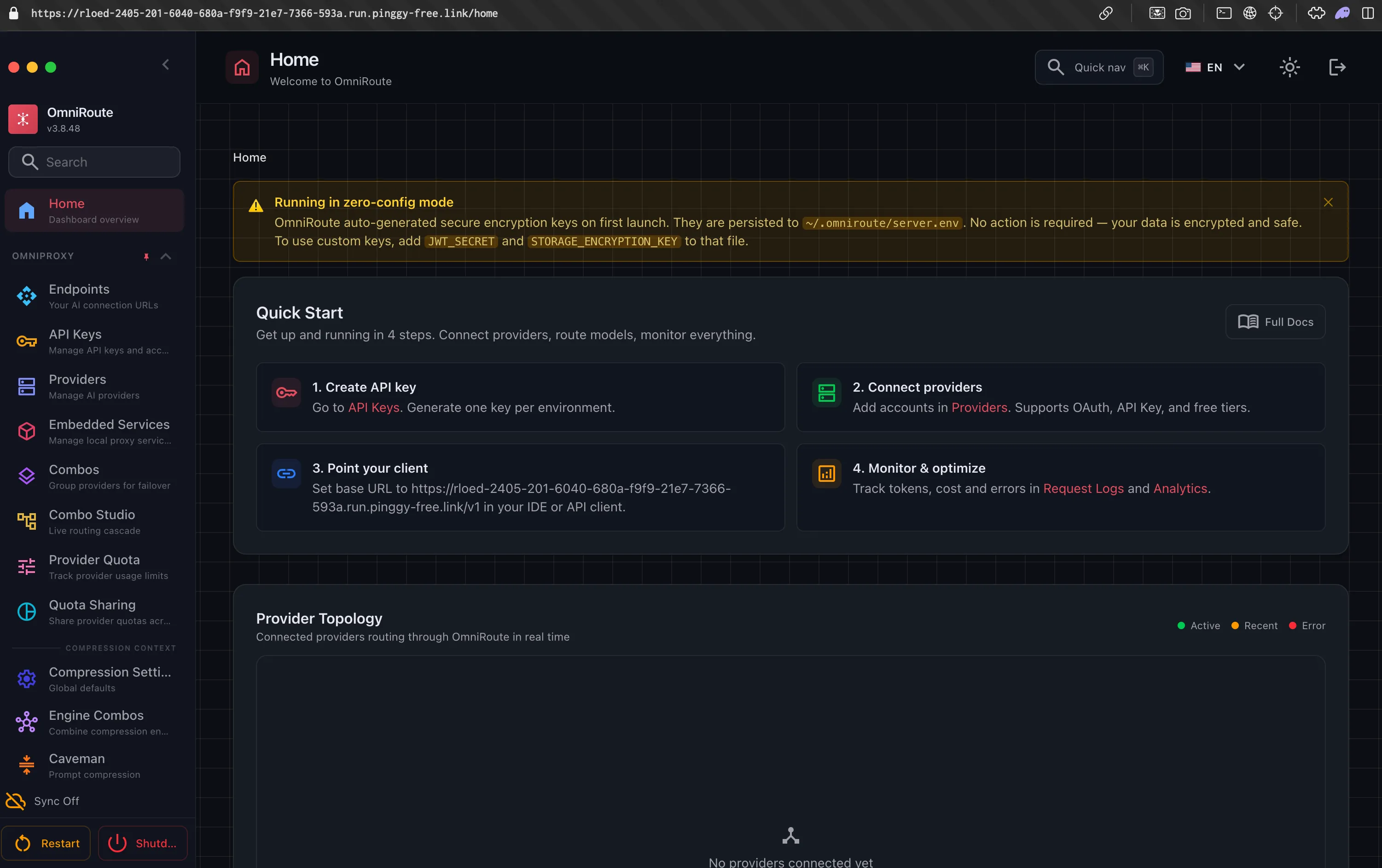Click the browser extensions puzzle icon
This screenshot has height=868, width=1382.
(1316, 13)
